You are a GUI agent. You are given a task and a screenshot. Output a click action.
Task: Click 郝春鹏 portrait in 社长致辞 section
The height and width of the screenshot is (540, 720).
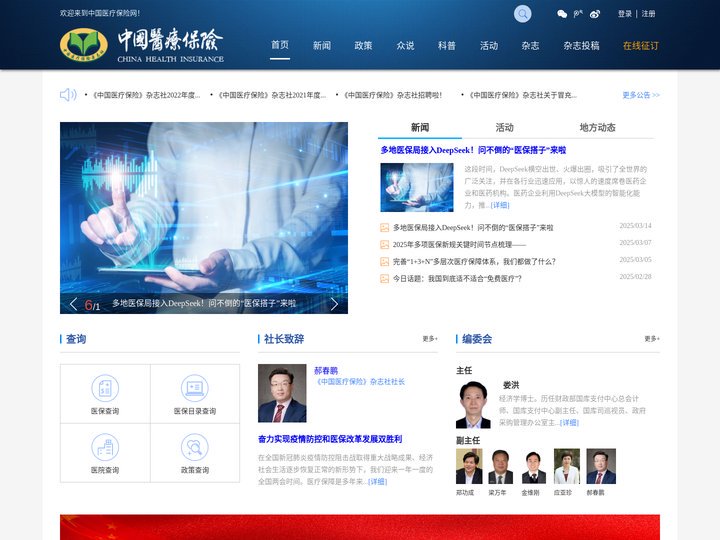(282, 393)
